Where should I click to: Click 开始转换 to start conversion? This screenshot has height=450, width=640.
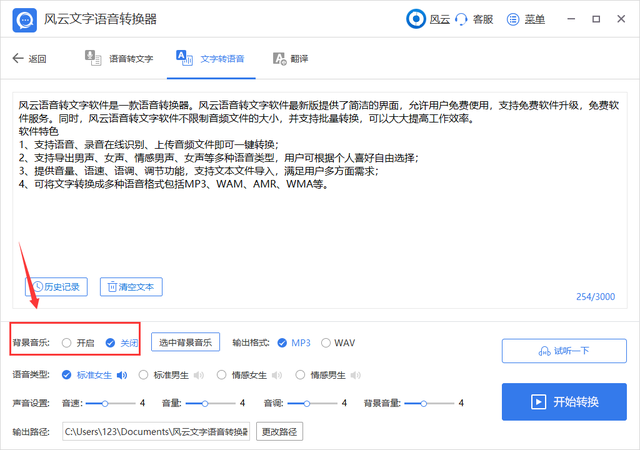pos(564,402)
